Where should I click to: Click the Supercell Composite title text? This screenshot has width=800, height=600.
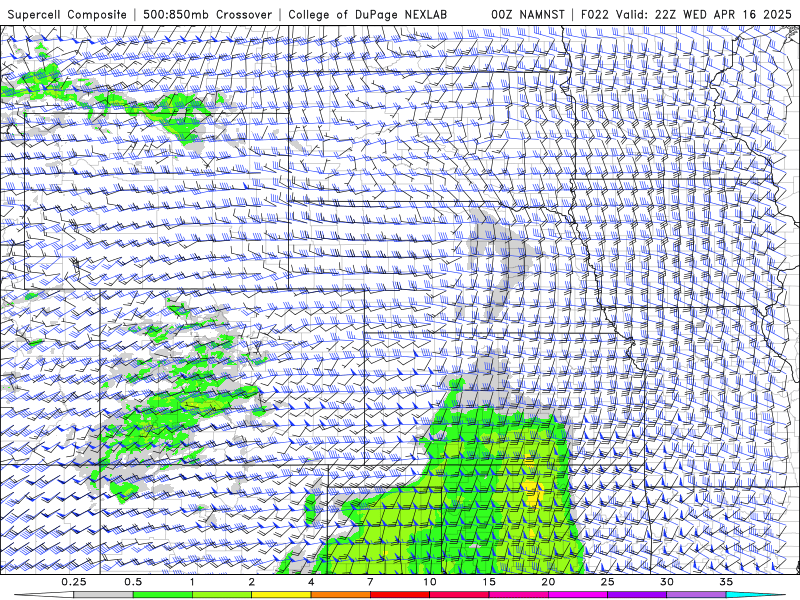[x=67, y=15]
